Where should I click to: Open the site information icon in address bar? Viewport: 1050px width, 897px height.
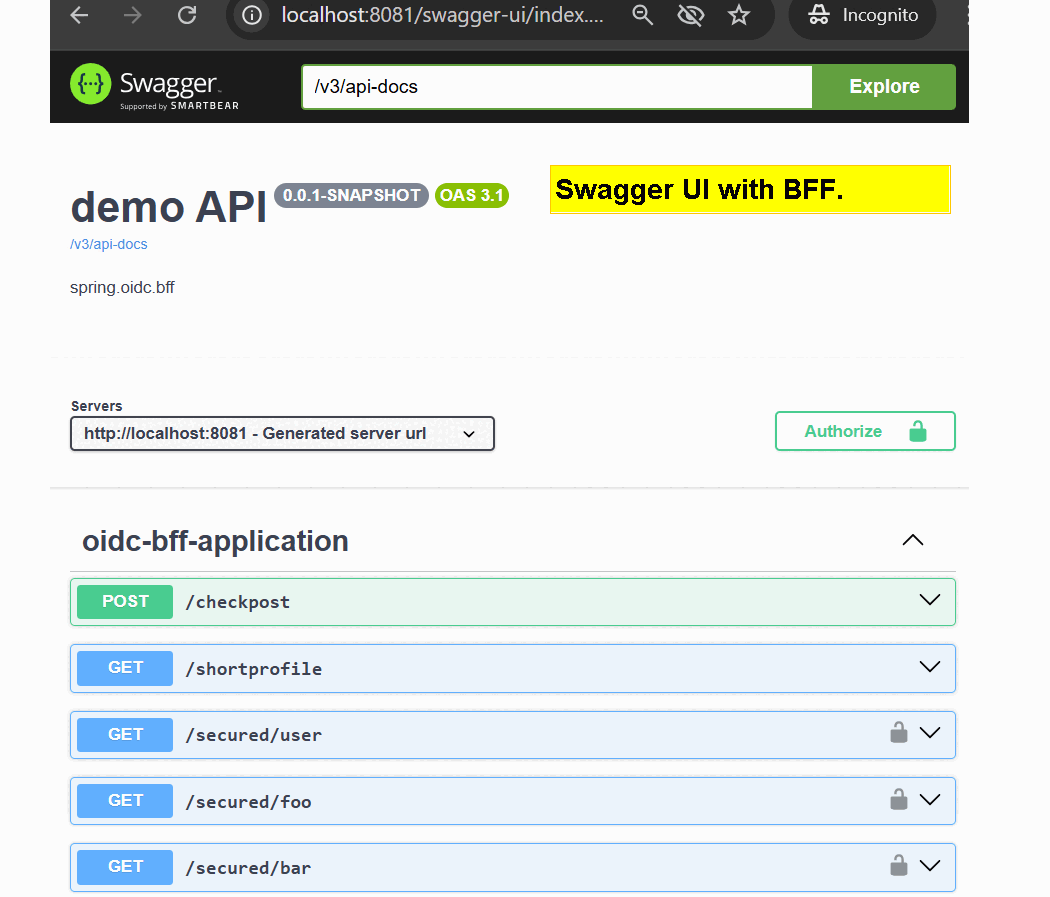[x=252, y=15]
